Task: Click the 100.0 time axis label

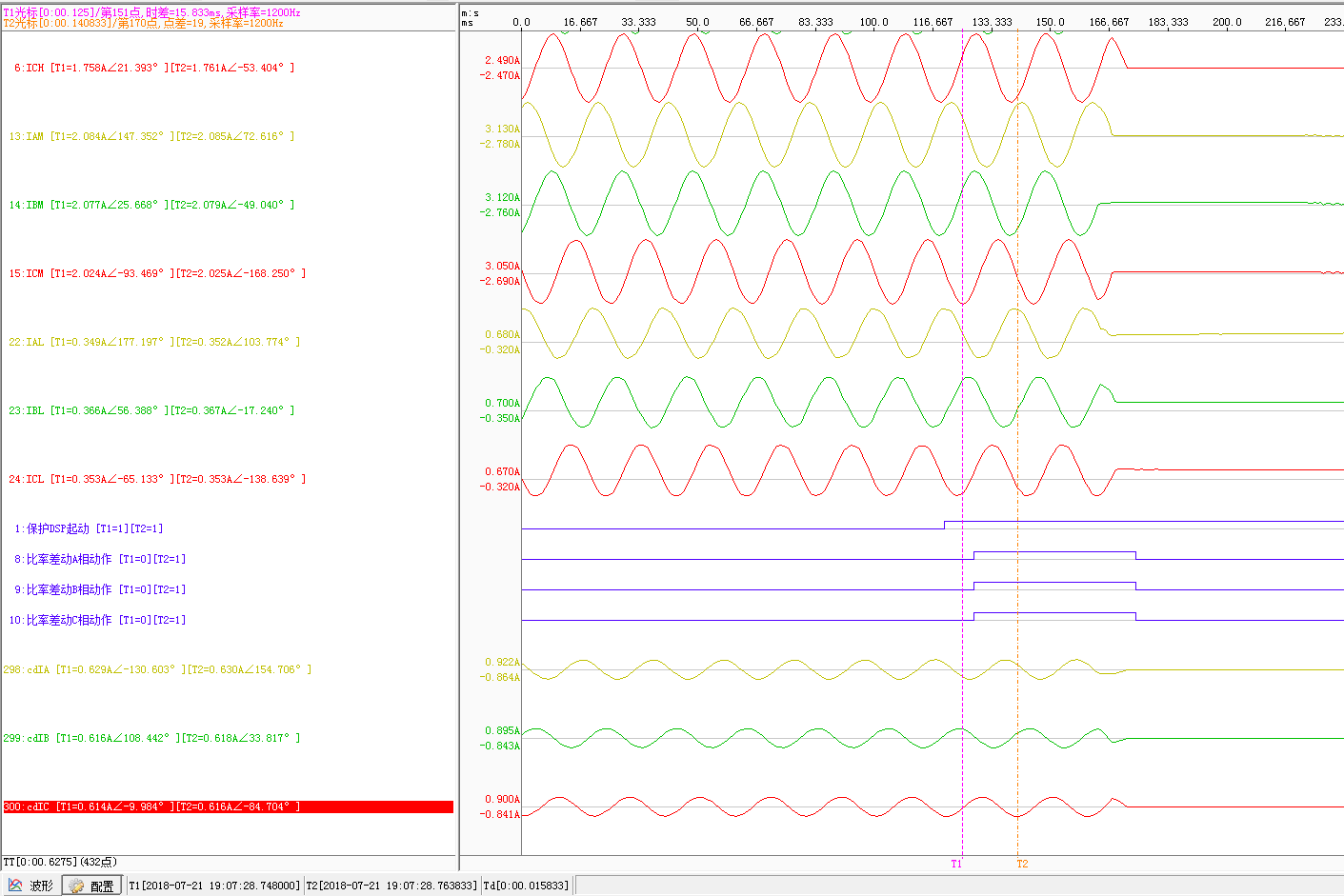Action: [873, 22]
